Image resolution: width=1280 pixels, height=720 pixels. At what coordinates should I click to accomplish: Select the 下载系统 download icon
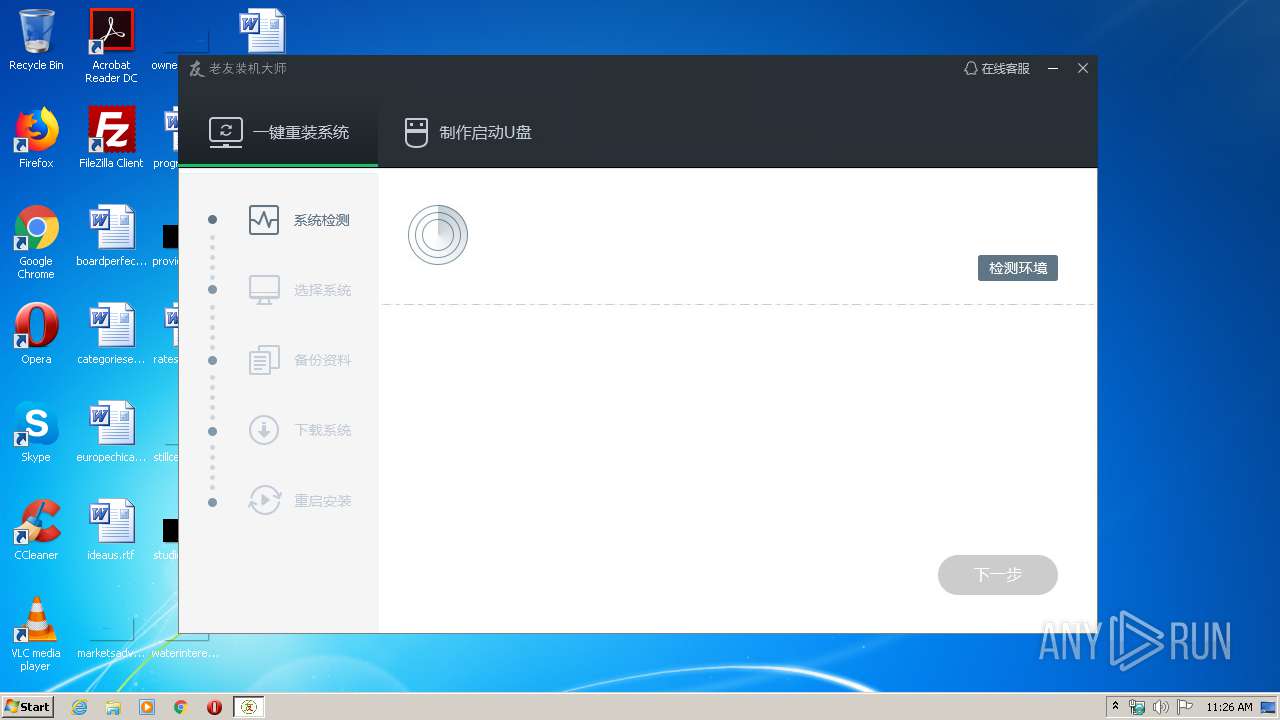[264, 431]
